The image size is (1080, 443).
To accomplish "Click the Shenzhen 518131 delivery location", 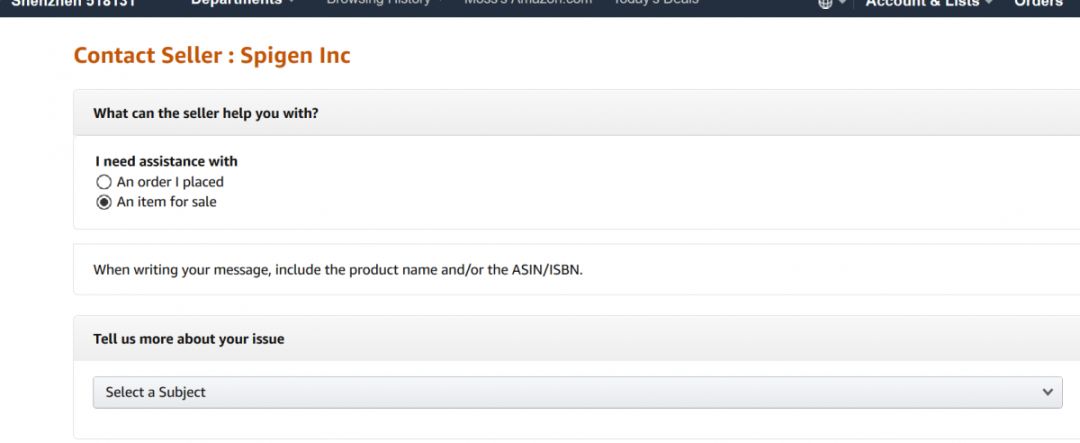I will (x=73, y=3).
